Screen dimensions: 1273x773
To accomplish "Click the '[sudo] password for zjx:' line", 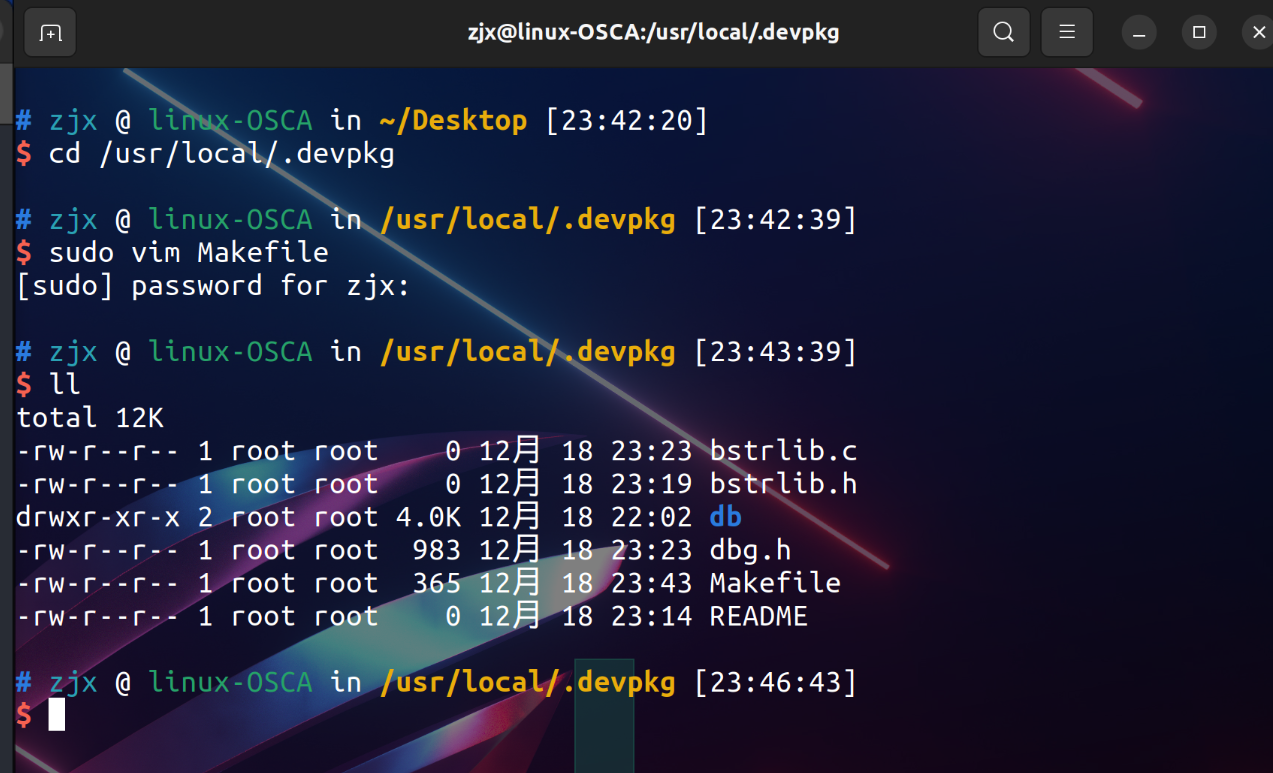I will pyautogui.click(x=213, y=286).
